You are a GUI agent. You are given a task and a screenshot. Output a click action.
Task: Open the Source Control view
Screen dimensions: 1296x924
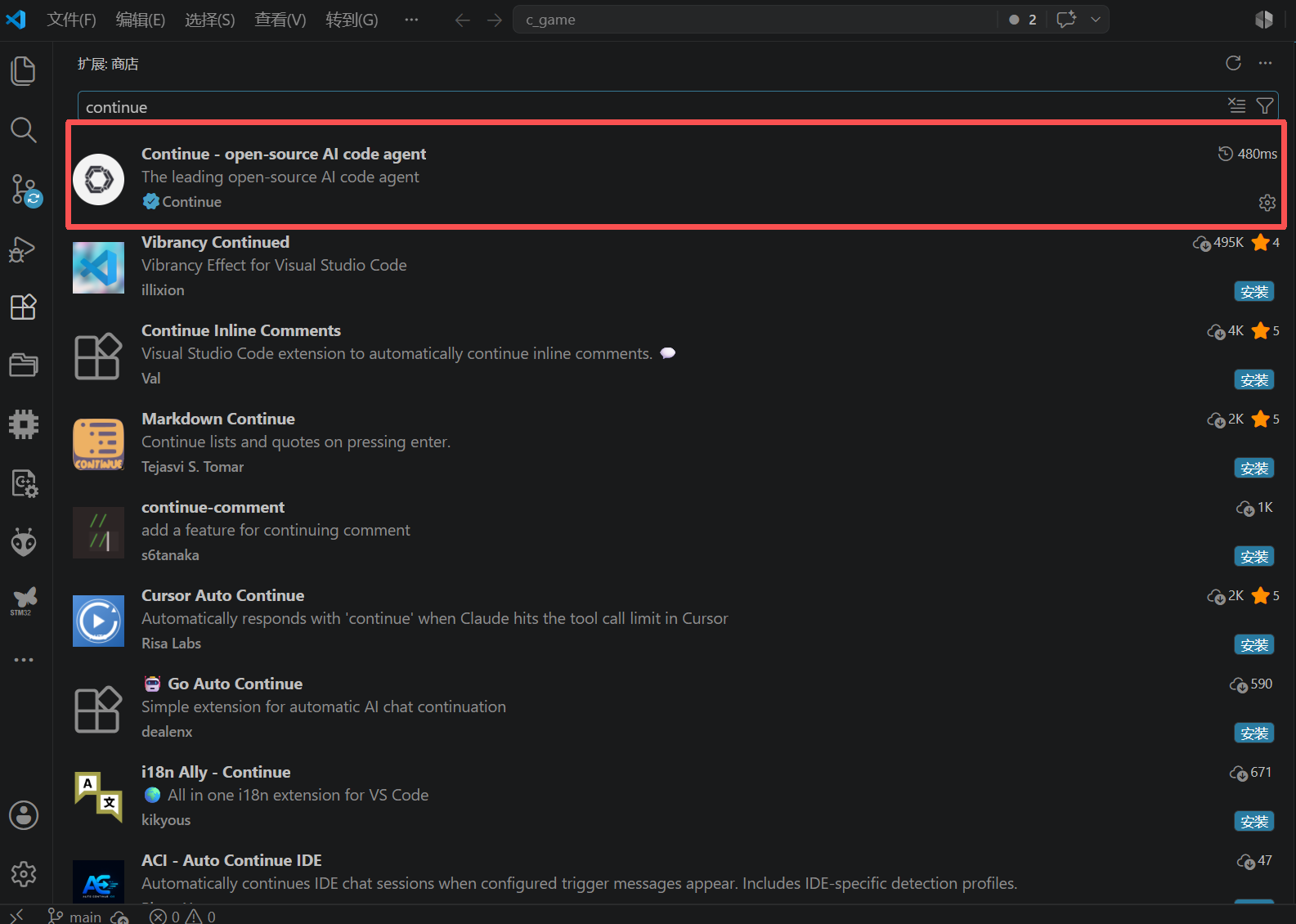click(25, 190)
